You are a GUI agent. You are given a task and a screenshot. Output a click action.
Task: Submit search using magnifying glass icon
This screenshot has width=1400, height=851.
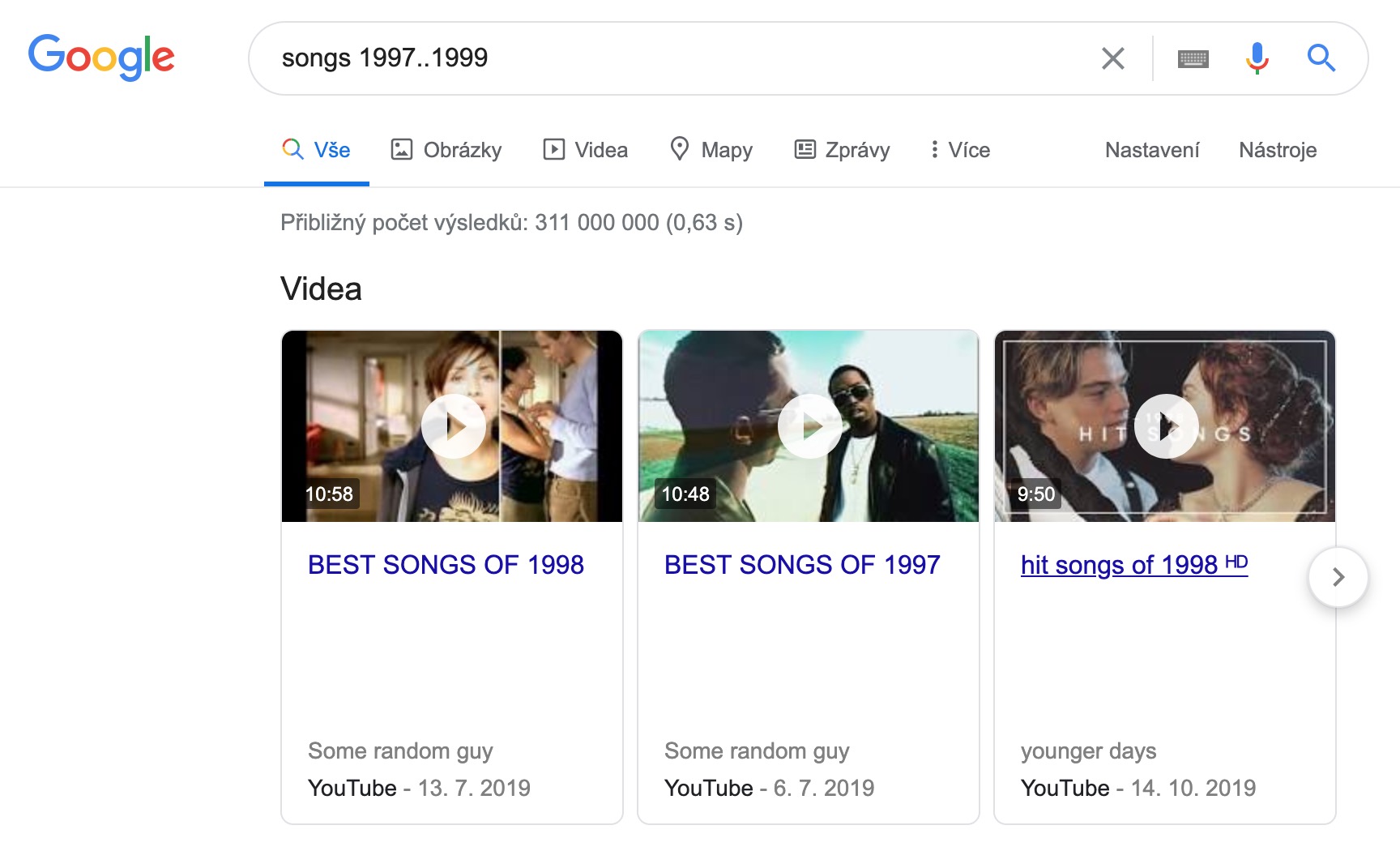click(x=1321, y=58)
